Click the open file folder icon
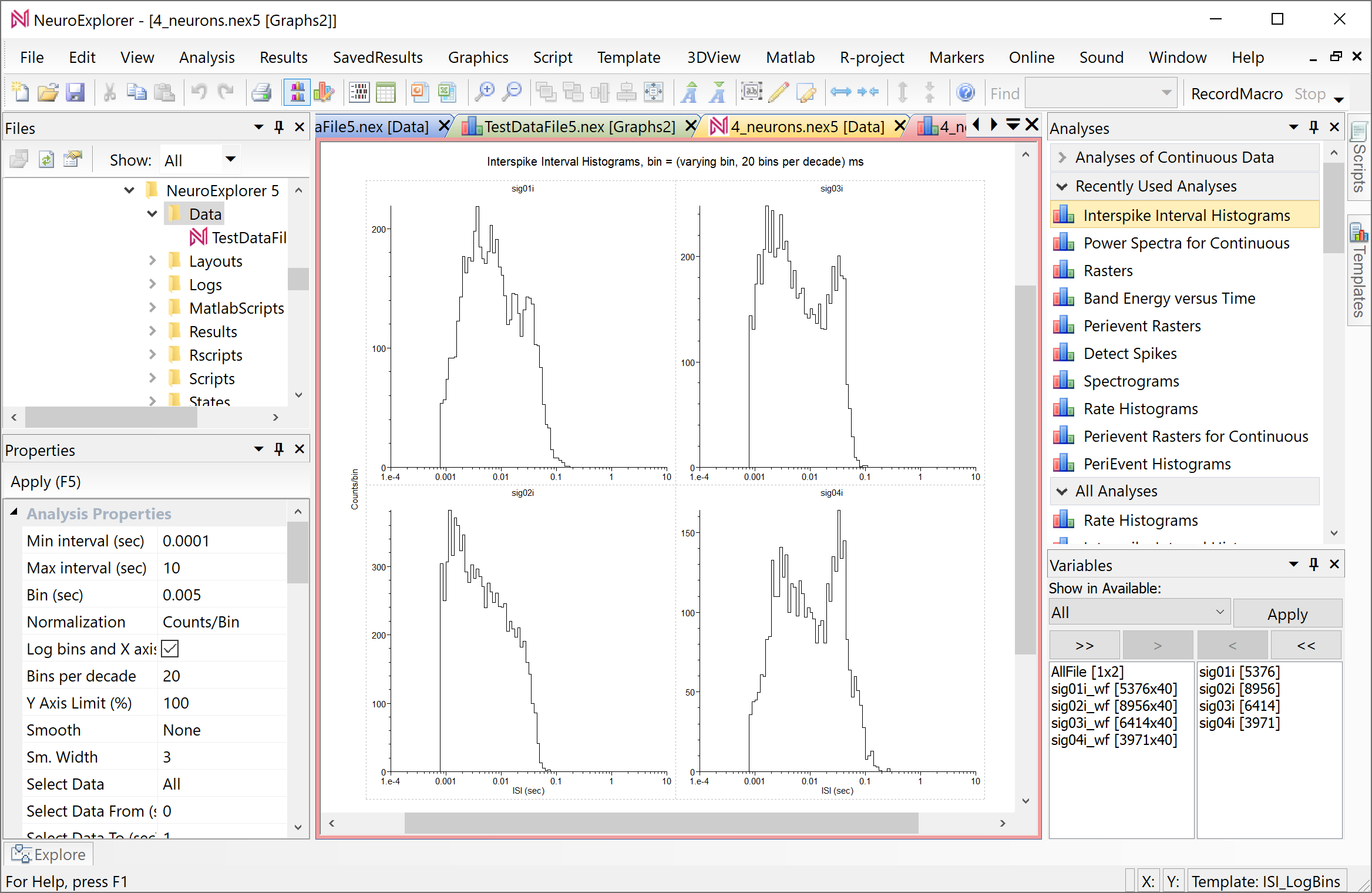The height and width of the screenshot is (893, 1372). click(48, 92)
